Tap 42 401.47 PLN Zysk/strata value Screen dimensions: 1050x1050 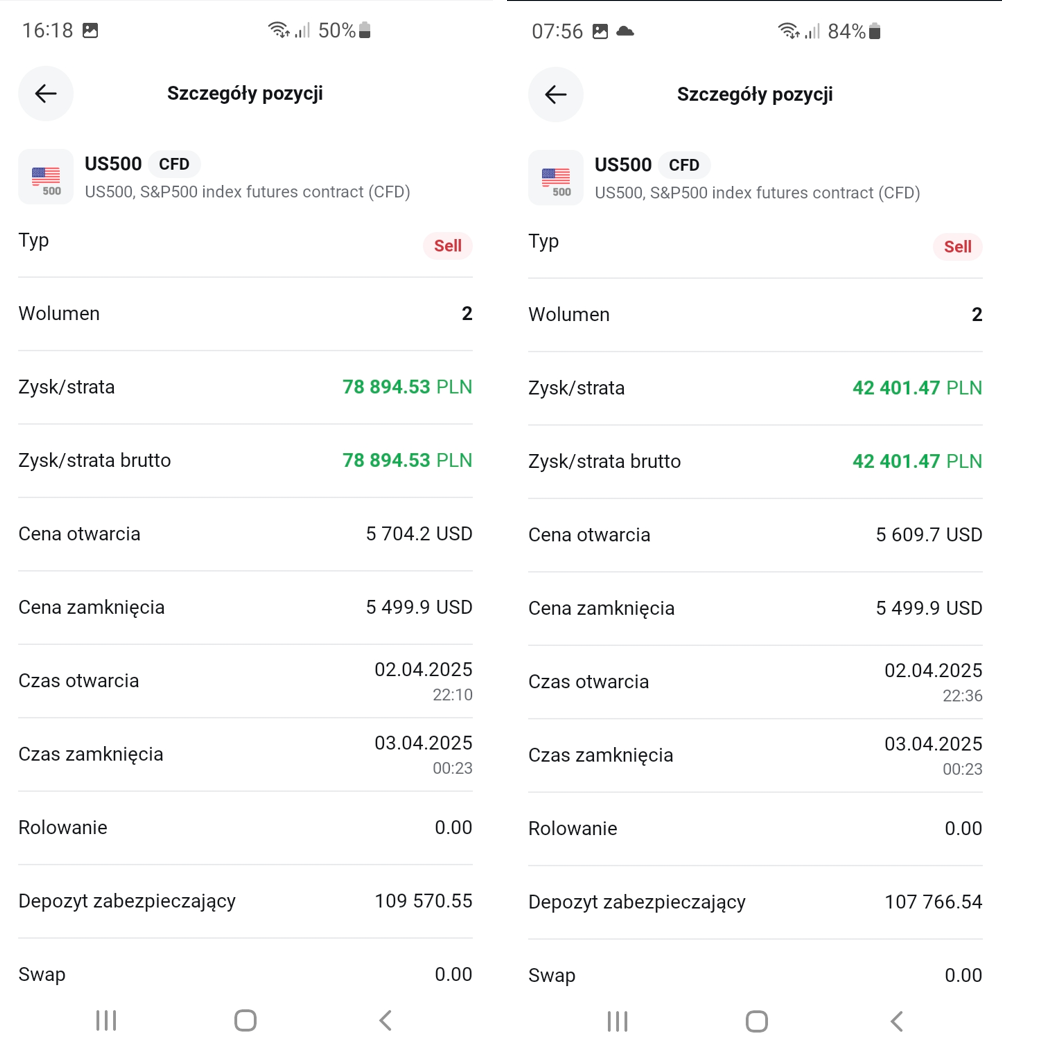tap(917, 388)
